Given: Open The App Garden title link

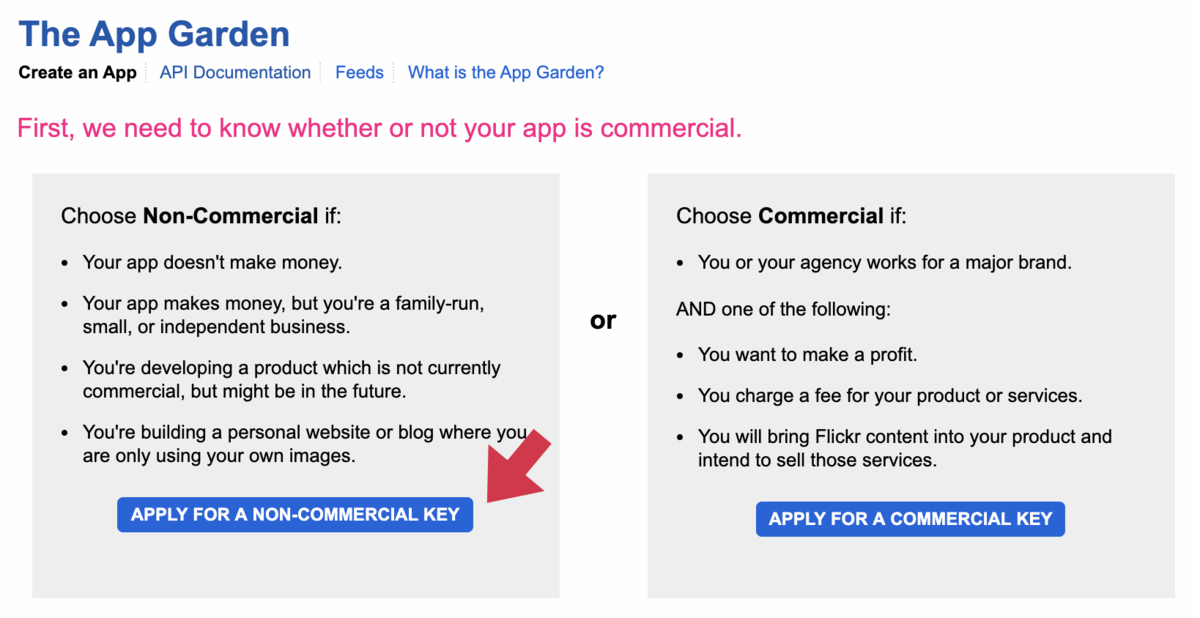Looking at the screenshot, I should (154, 34).
